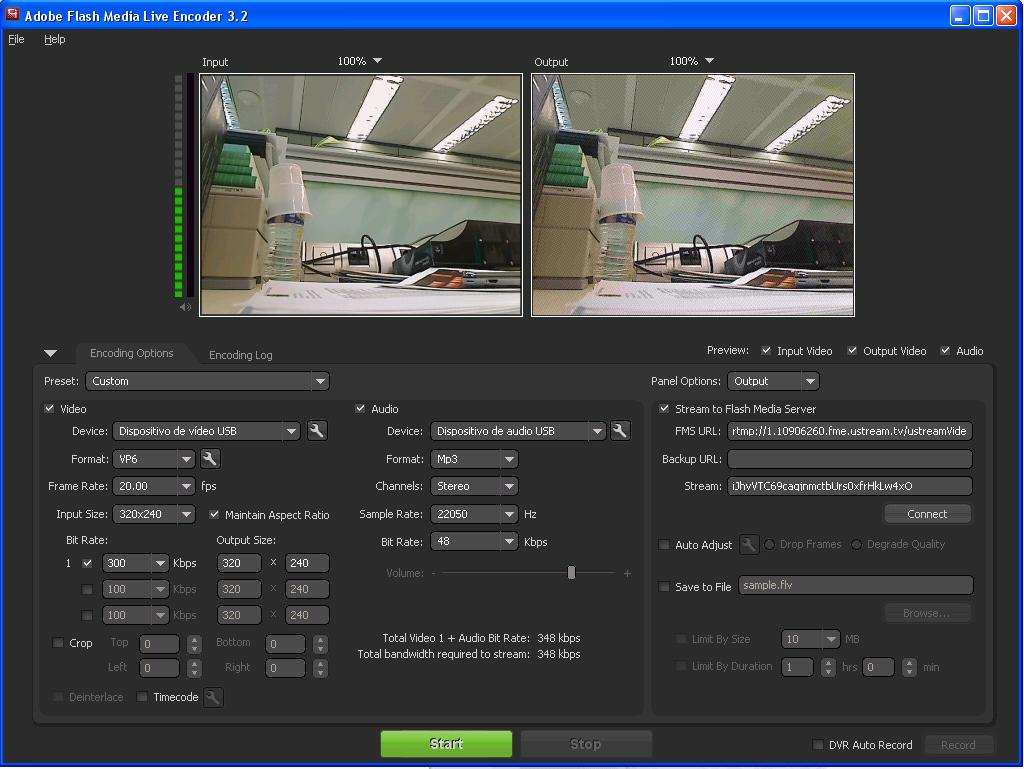
Task: Click the sample.flv file name field
Action: point(856,586)
